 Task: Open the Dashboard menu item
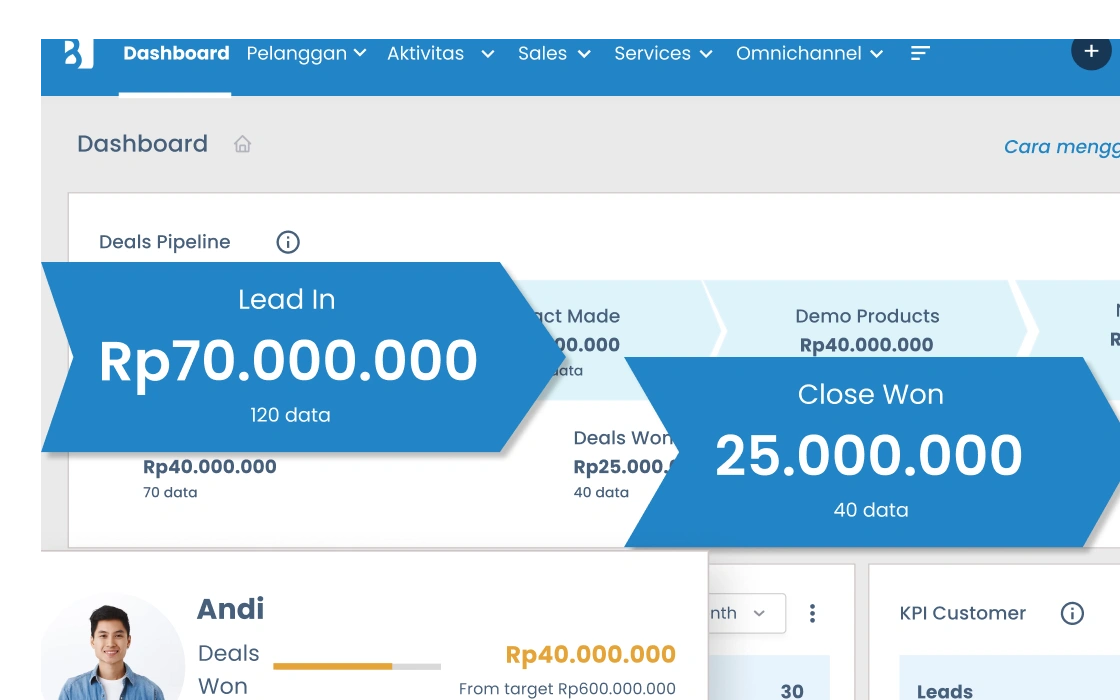[x=176, y=54]
